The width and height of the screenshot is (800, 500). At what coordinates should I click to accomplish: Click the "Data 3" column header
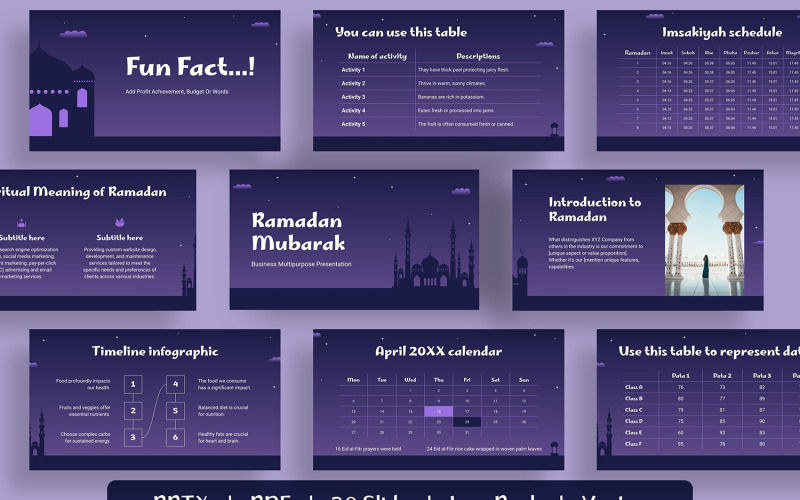point(762,376)
